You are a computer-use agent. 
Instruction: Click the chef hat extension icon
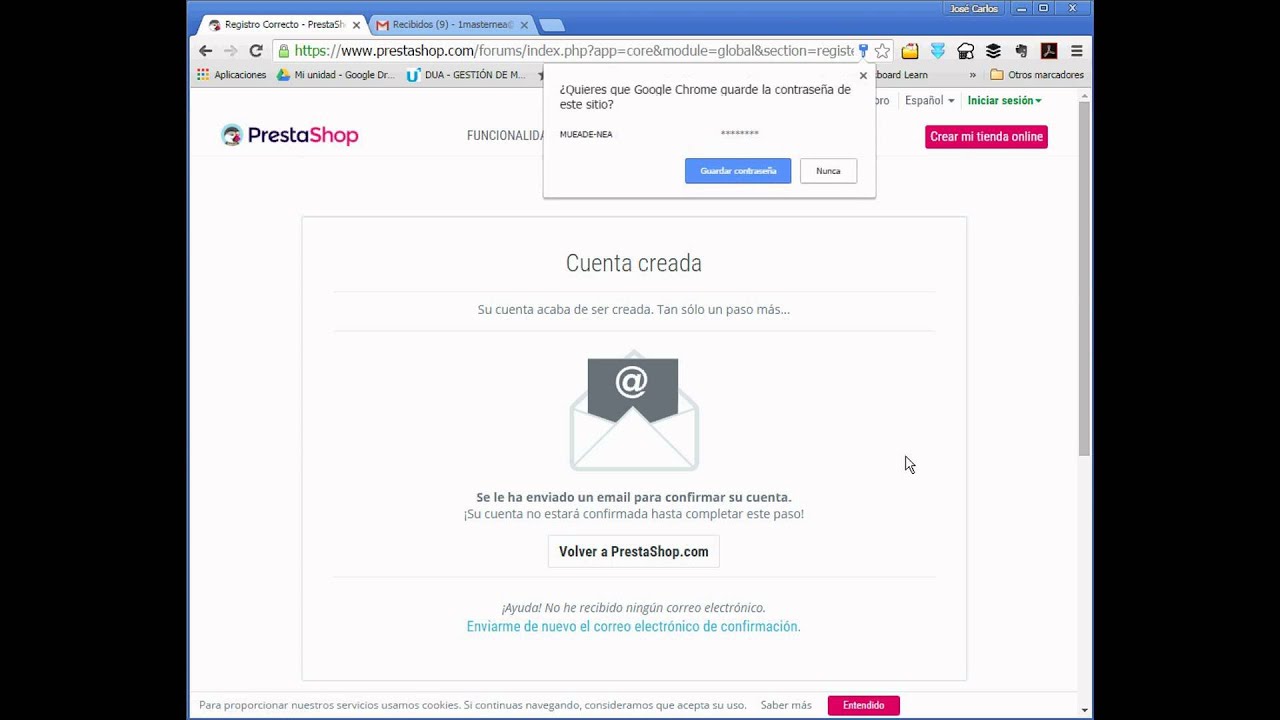tap(965, 50)
